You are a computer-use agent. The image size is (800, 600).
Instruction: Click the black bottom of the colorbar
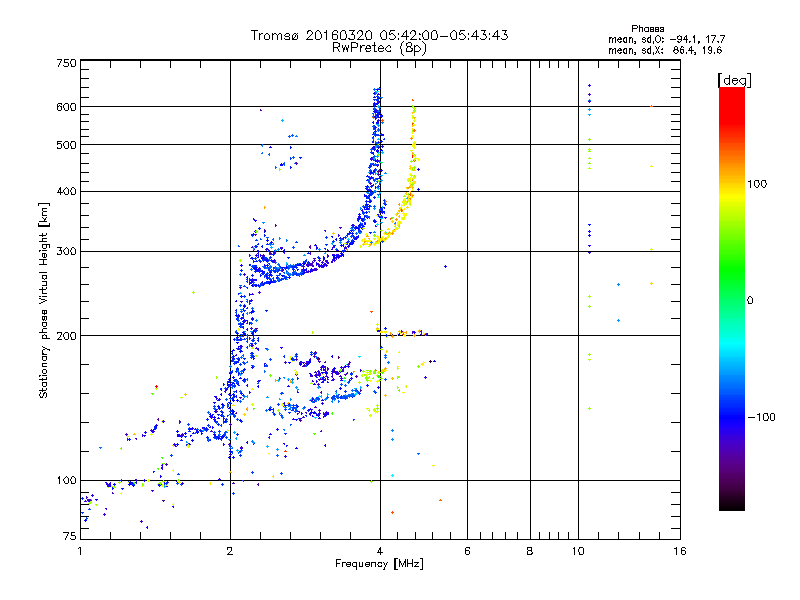coord(732,503)
